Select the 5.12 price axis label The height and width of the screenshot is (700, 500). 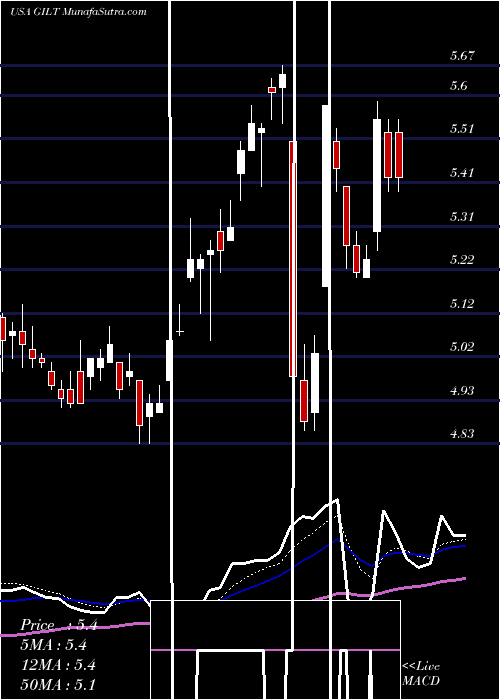pos(462,304)
